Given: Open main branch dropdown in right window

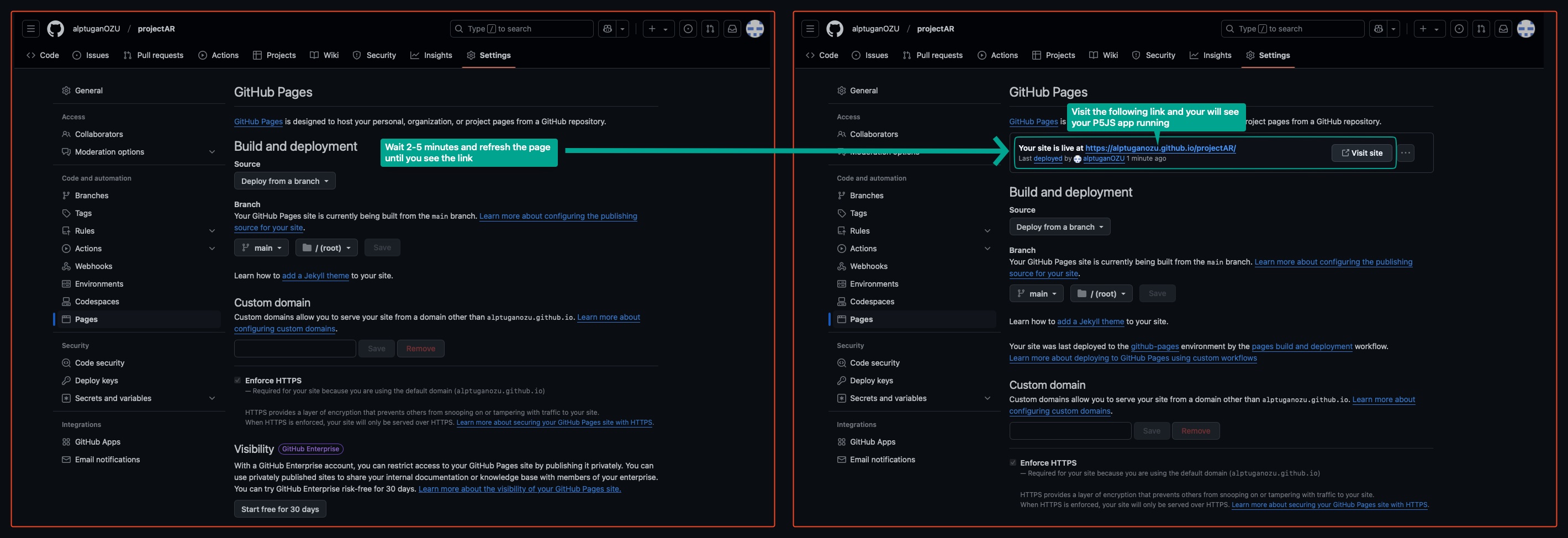Looking at the screenshot, I should tap(1037, 293).
